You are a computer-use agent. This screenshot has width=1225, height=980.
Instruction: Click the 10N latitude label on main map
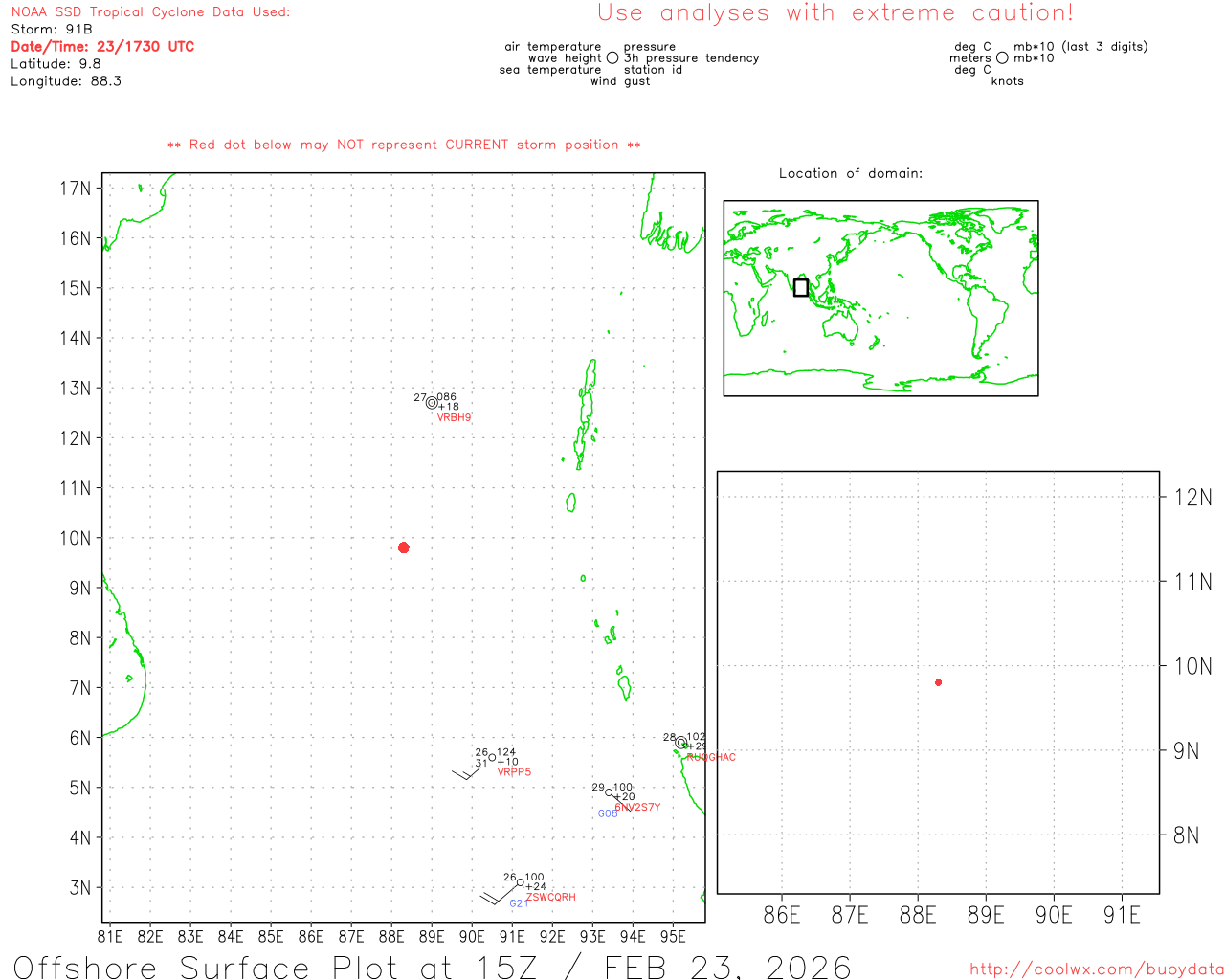[x=76, y=538]
